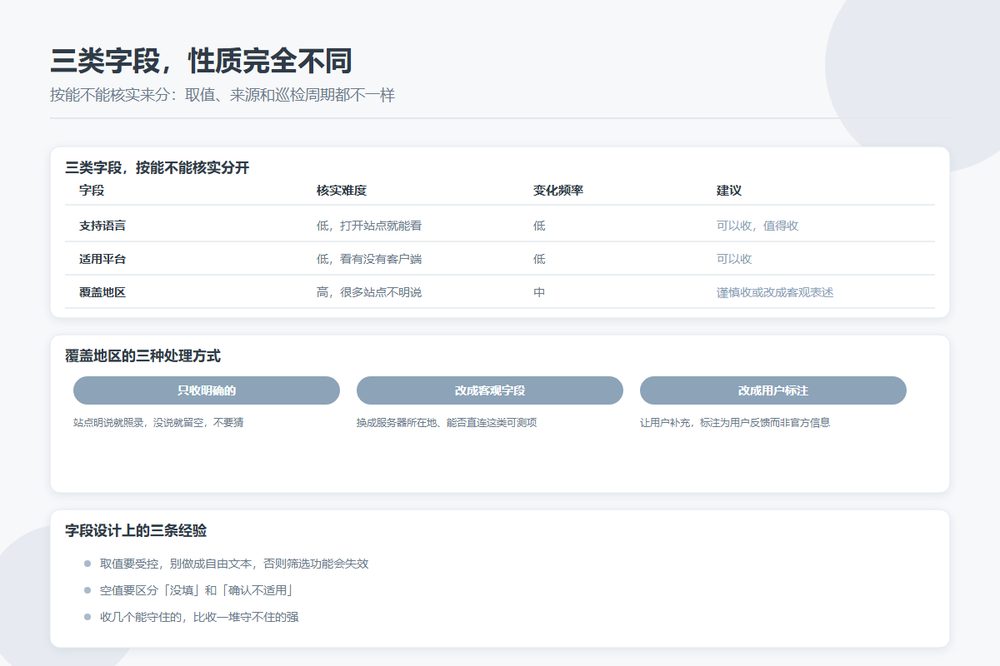1000x666 pixels.
Task: Click the 低 frequency cell in 适用平台 row
Action: (x=539, y=258)
